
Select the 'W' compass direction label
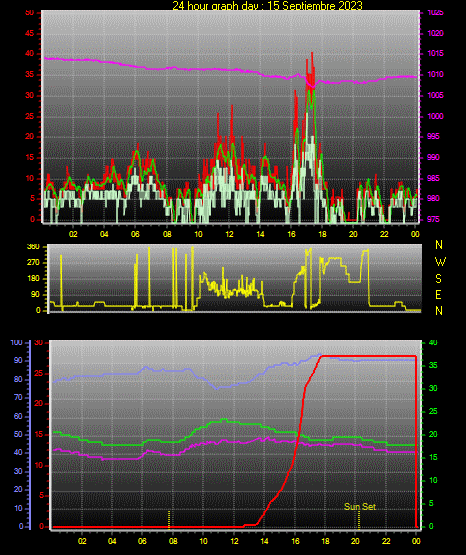440,262
